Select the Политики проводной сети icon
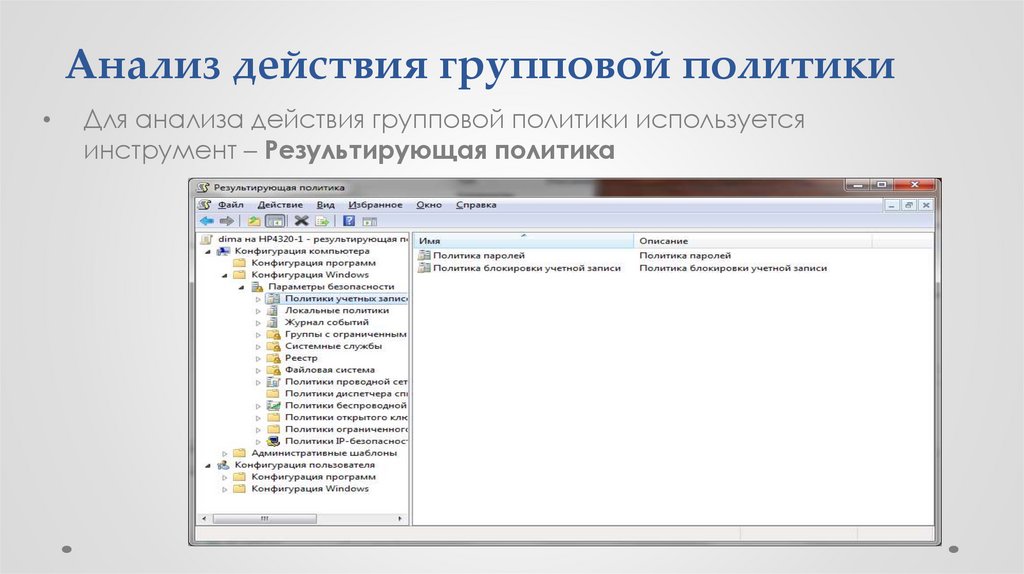The height and width of the screenshot is (574, 1024). click(x=274, y=382)
